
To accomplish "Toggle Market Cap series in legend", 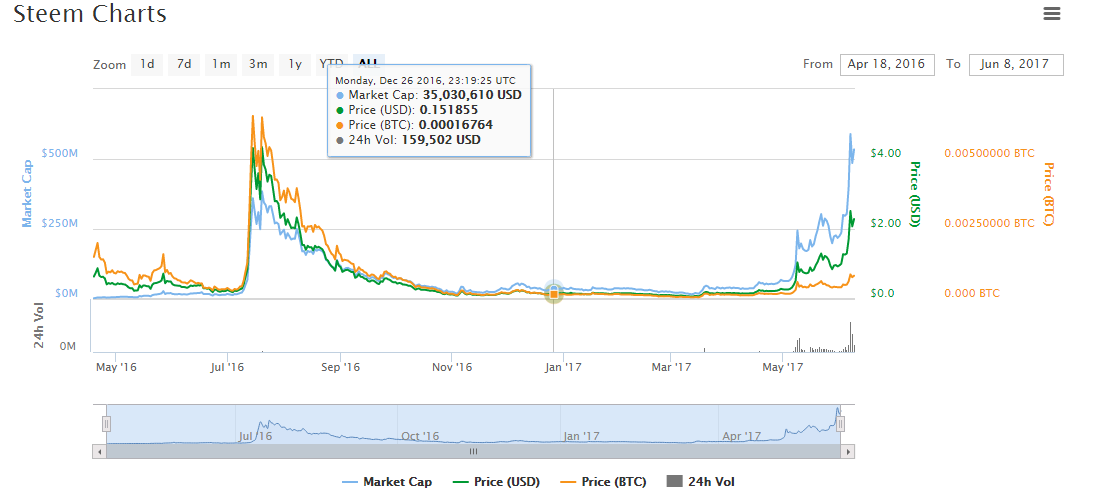I will (387, 482).
